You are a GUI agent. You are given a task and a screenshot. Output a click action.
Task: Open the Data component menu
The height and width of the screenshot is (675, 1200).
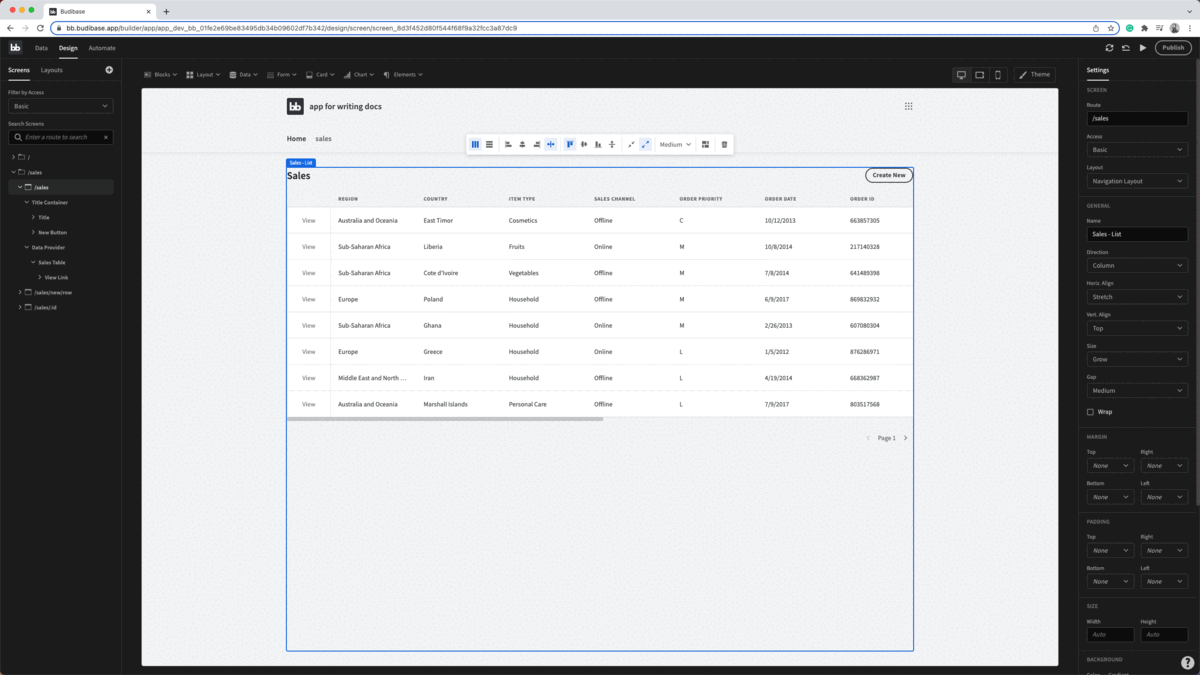click(x=243, y=75)
